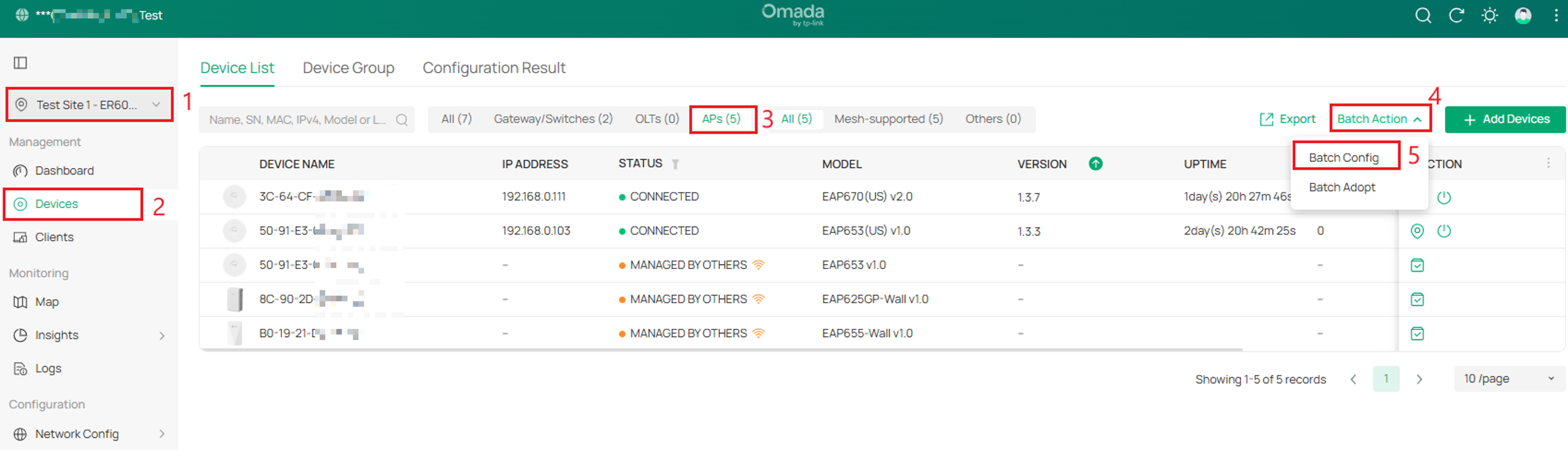Open the STATUS column filter icon
This screenshot has width=1568, height=450.
click(675, 164)
